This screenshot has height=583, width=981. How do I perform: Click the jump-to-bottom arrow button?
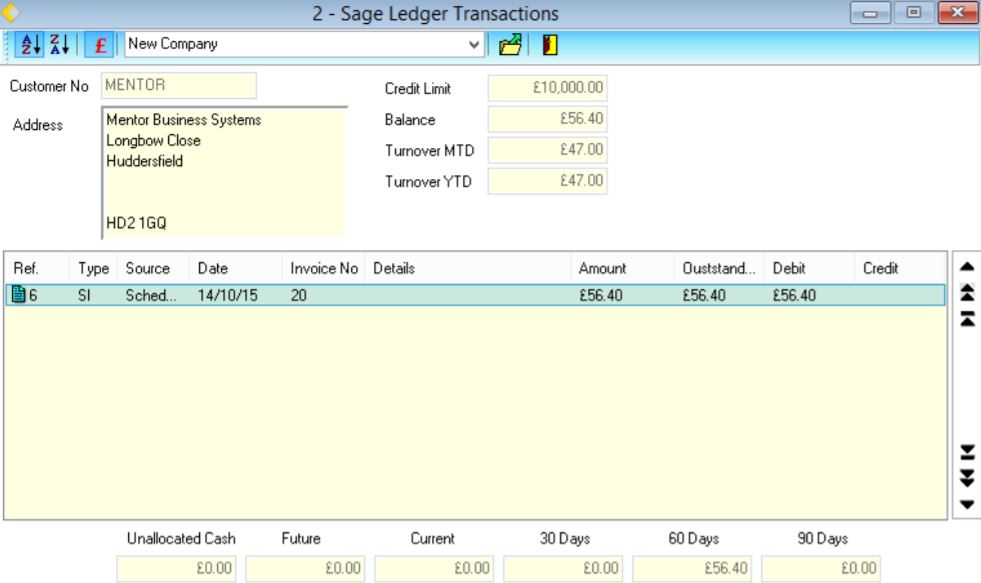(x=967, y=452)
